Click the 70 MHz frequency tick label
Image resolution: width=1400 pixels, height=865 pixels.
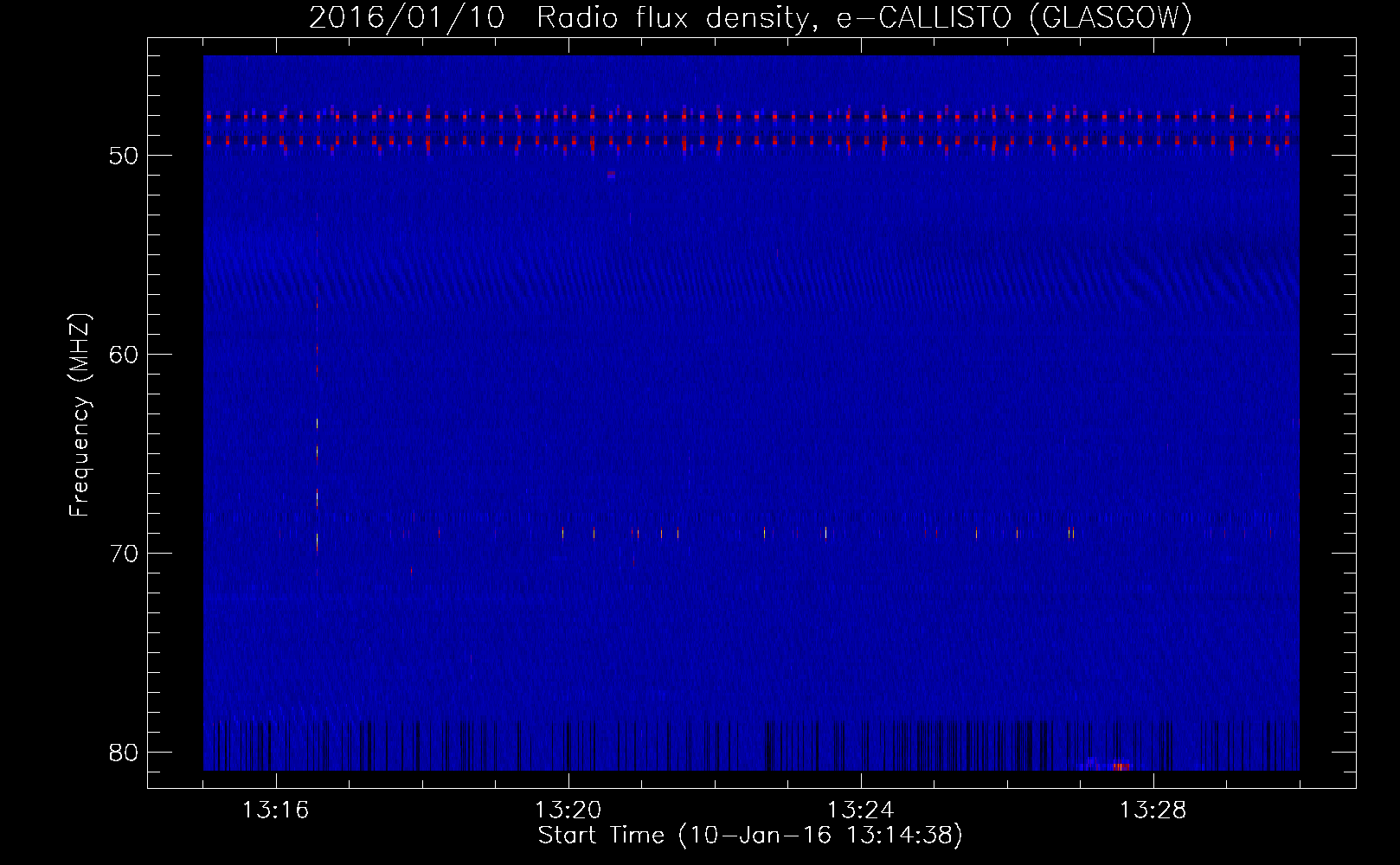124,554
